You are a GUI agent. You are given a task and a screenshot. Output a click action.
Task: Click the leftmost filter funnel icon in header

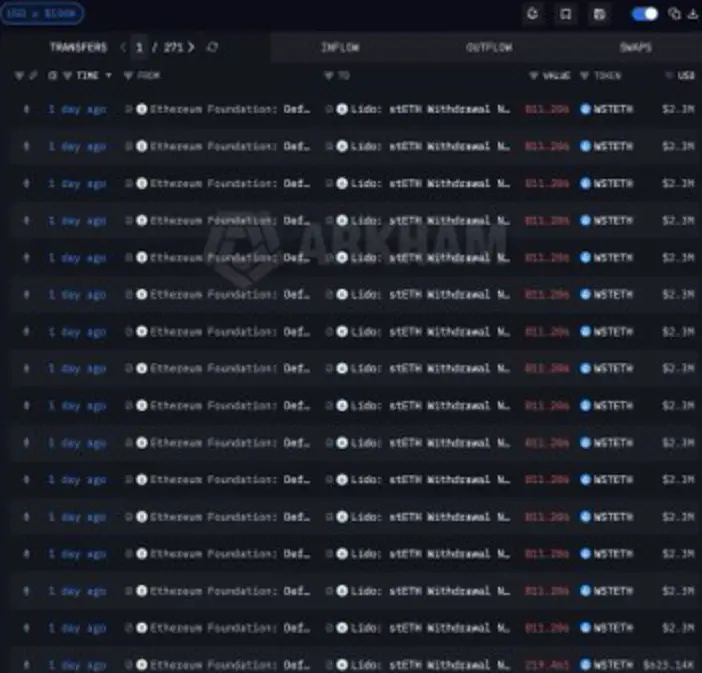(x=19, y=75)
